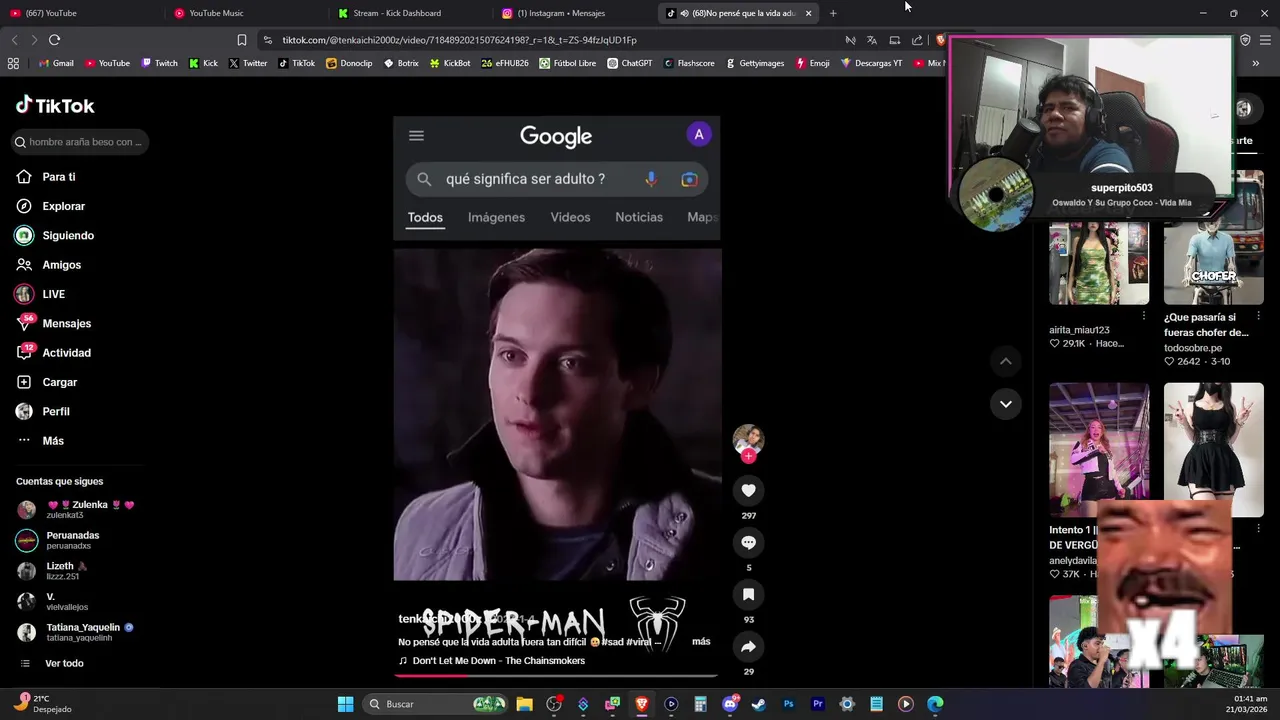The image size is (1280, 720).
Task: Expand the video description with 'más'
Action: pos(701,641)
